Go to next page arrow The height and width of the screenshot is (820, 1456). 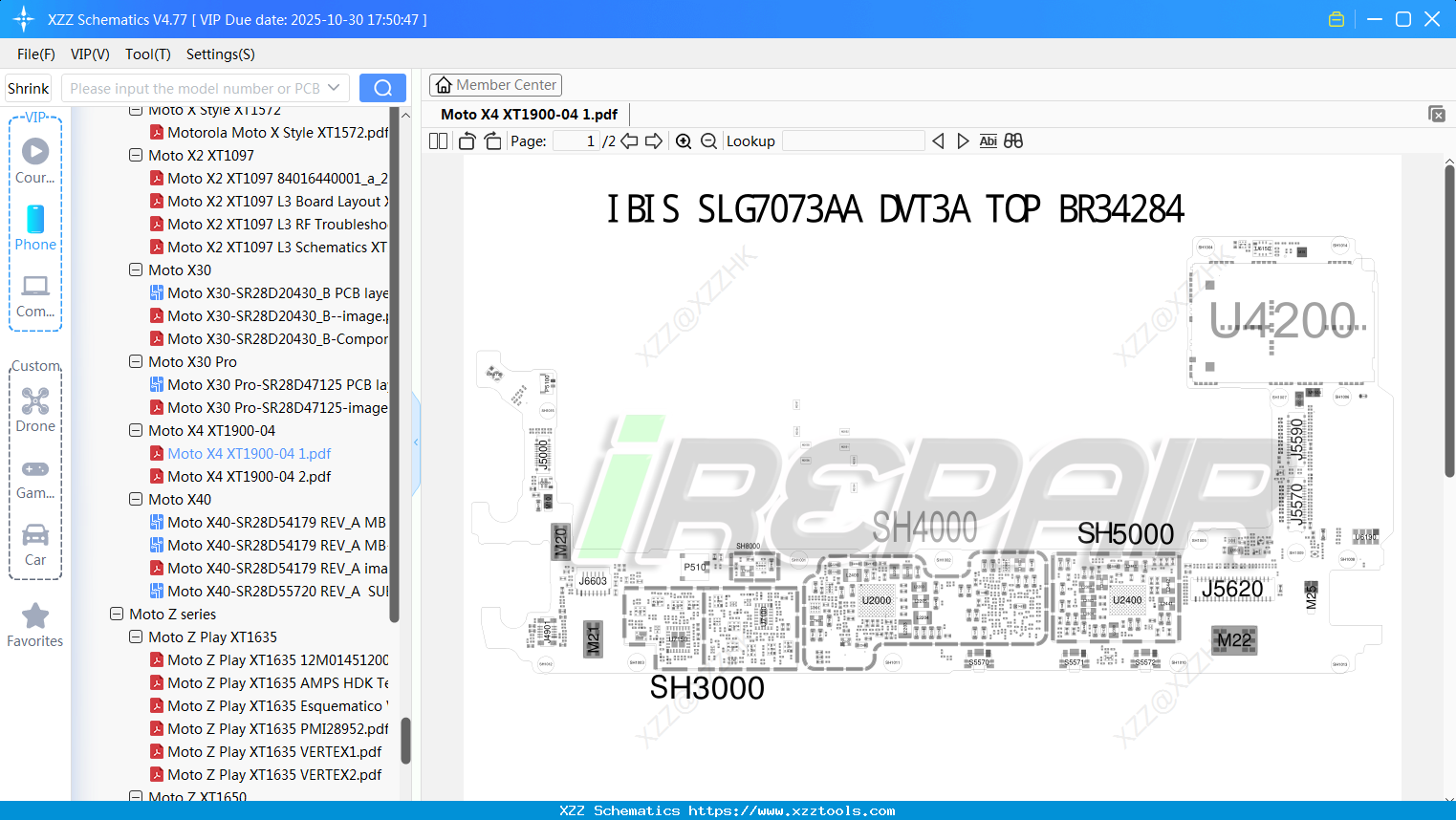[654, 141]
